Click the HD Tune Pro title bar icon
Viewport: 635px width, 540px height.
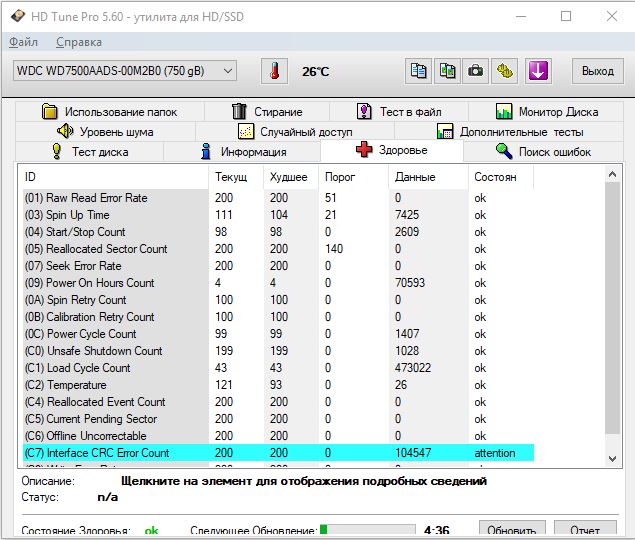pos(18,17)
